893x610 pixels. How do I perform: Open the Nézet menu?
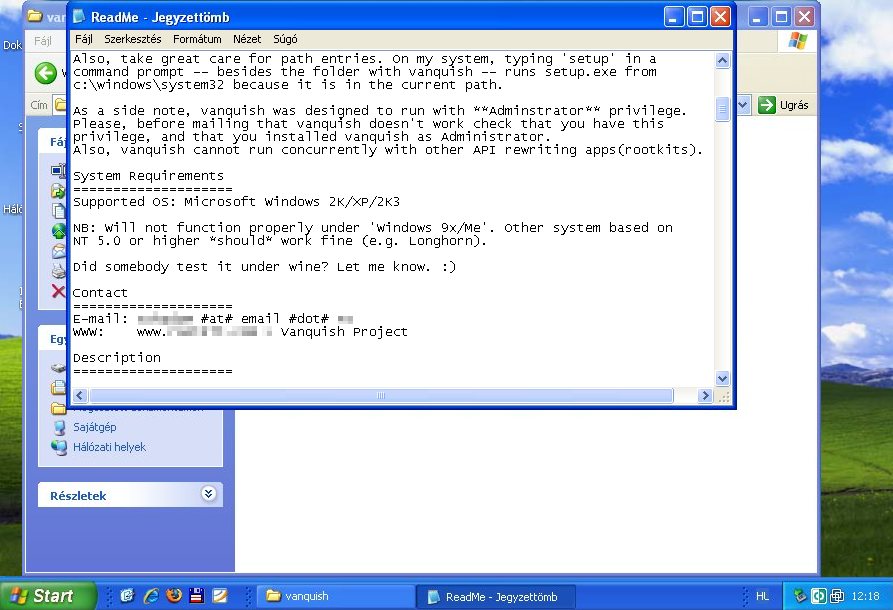click(247, 39)
